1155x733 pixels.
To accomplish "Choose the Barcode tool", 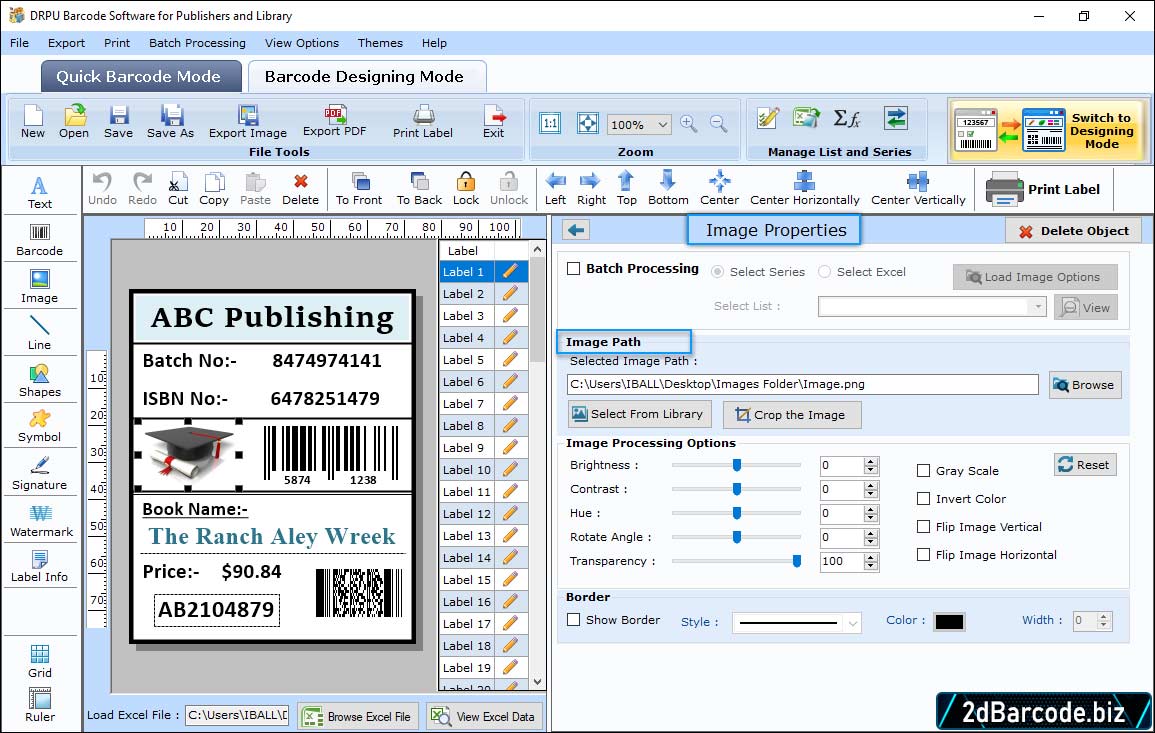I will [x=40, y=240].
